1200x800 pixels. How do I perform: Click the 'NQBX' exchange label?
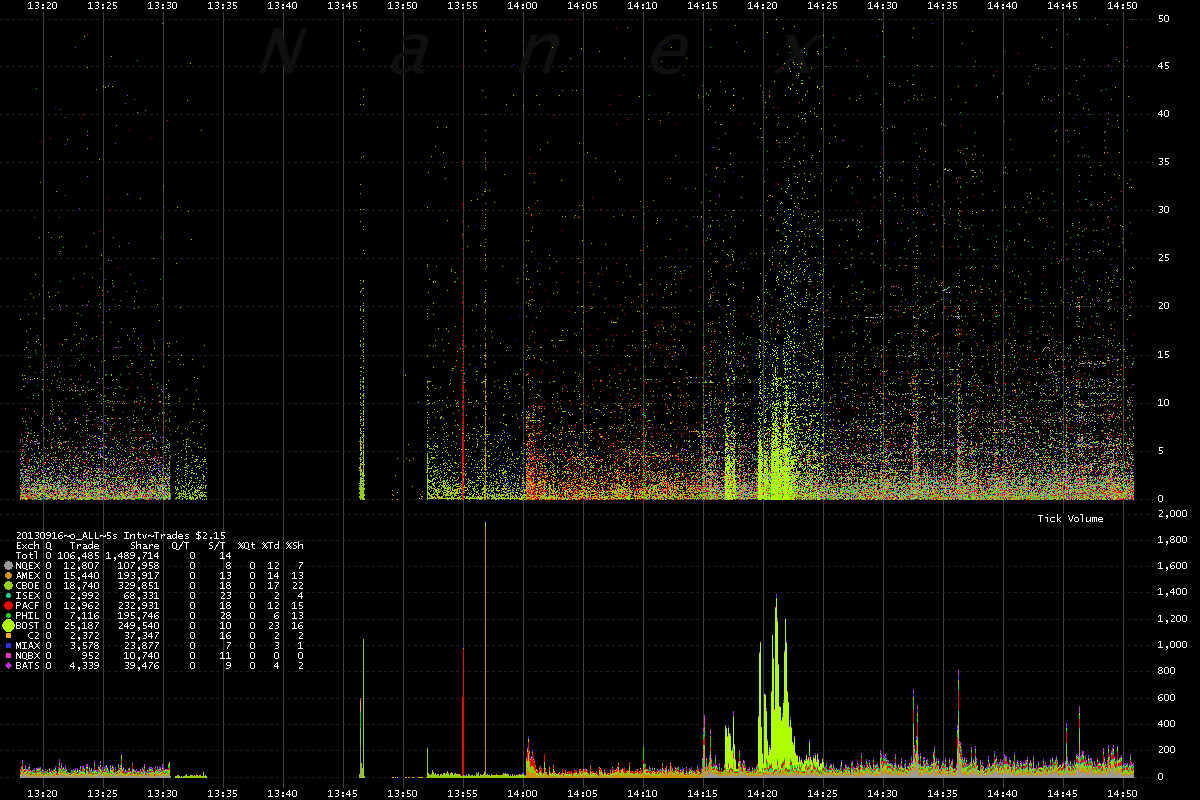27,656
